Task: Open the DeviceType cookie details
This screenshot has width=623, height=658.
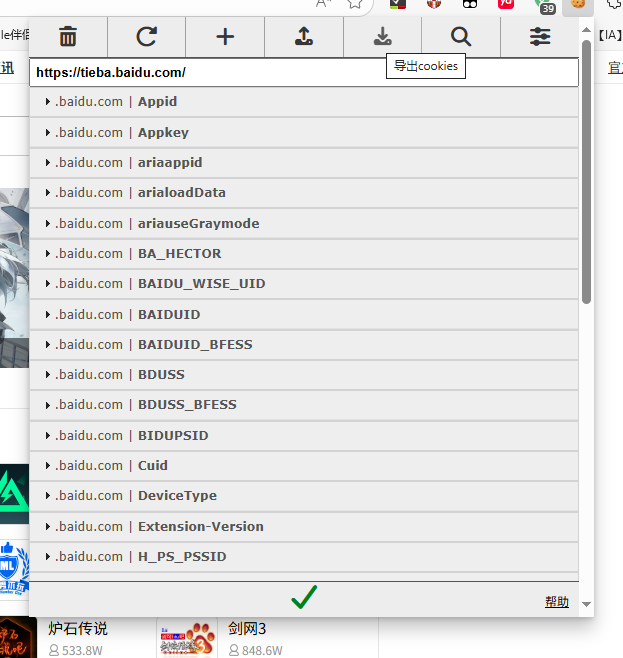Action: click(177, 496)
